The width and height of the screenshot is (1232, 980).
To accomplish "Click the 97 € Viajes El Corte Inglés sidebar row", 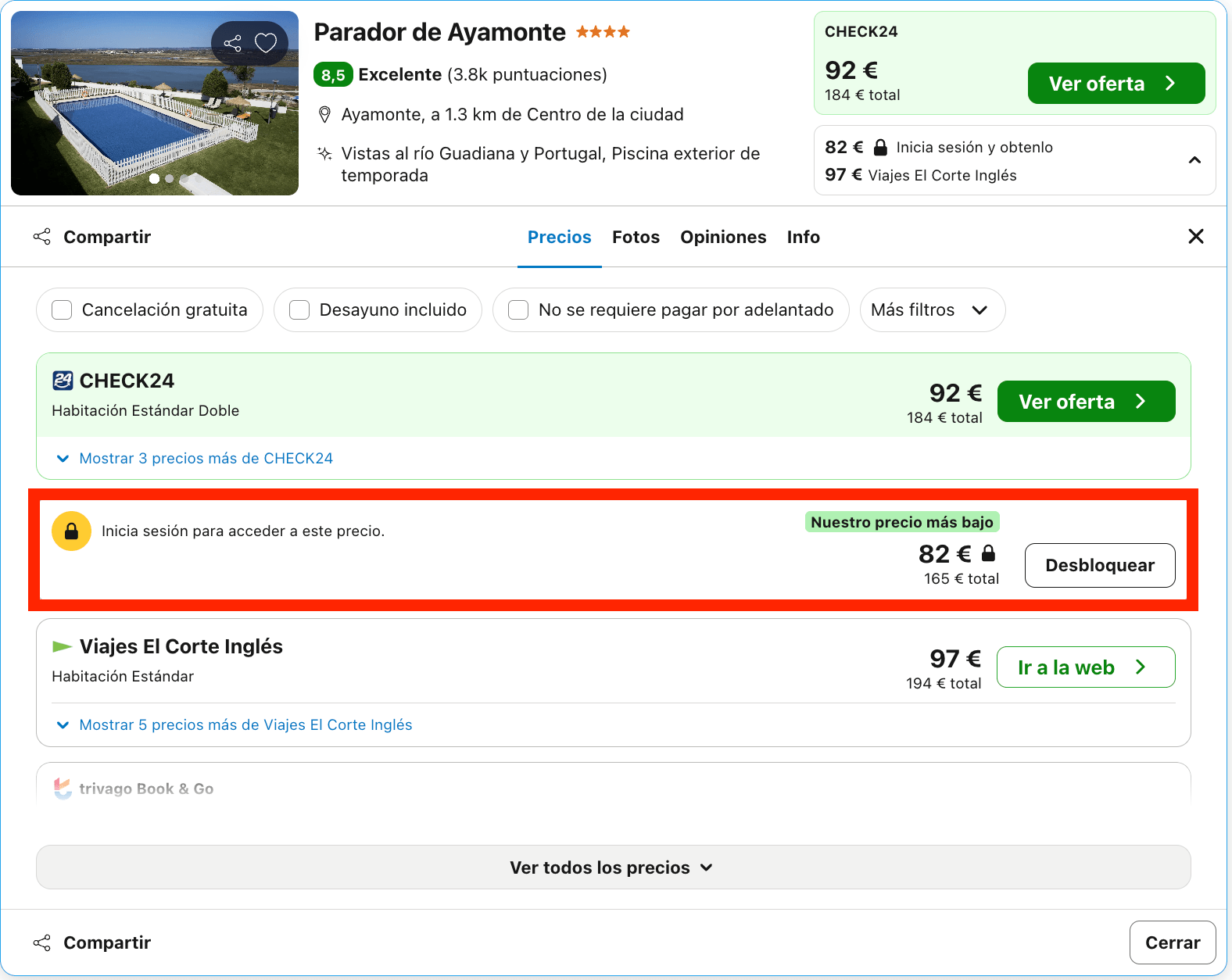I will (921, 175).
